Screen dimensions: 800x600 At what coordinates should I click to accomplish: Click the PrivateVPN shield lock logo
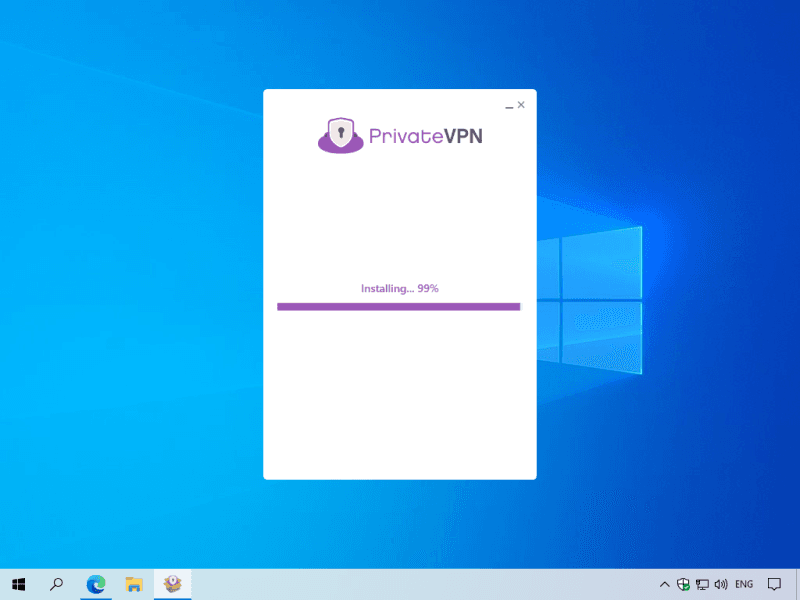[341, 135]
